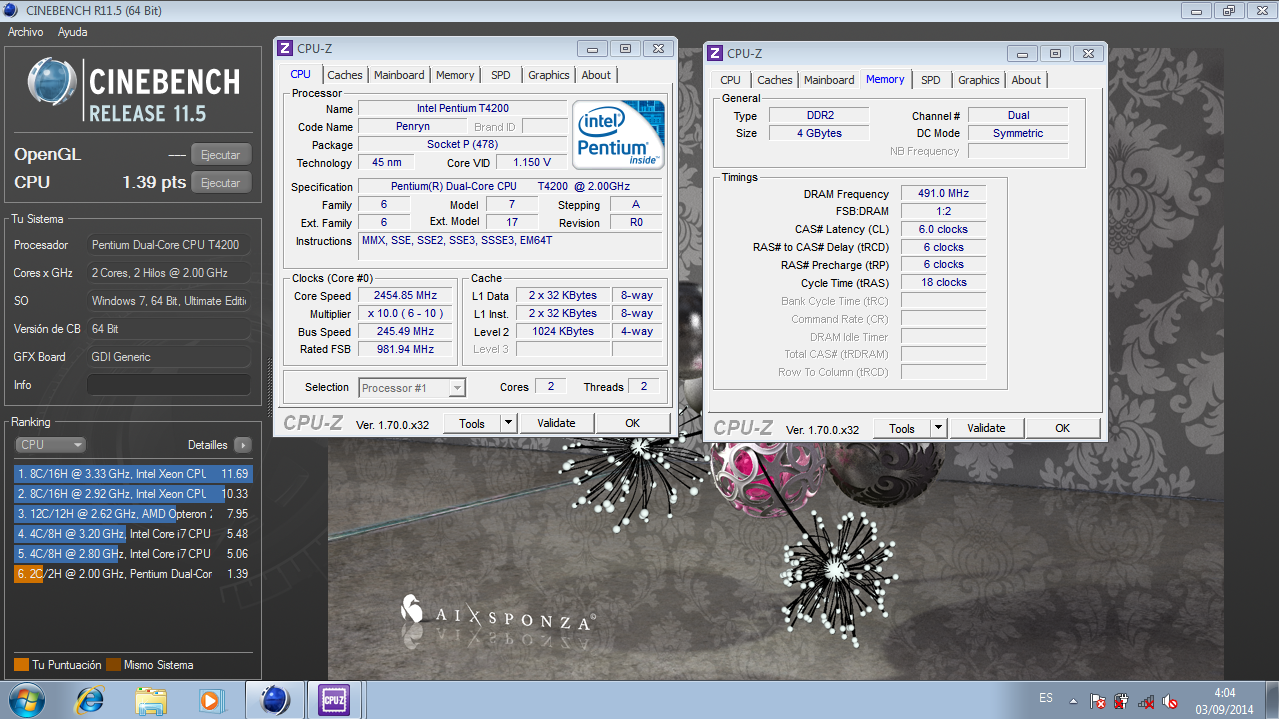
Task: Click the brown Mismo Sistema legend swatch
Action: [x=113, y=665]
